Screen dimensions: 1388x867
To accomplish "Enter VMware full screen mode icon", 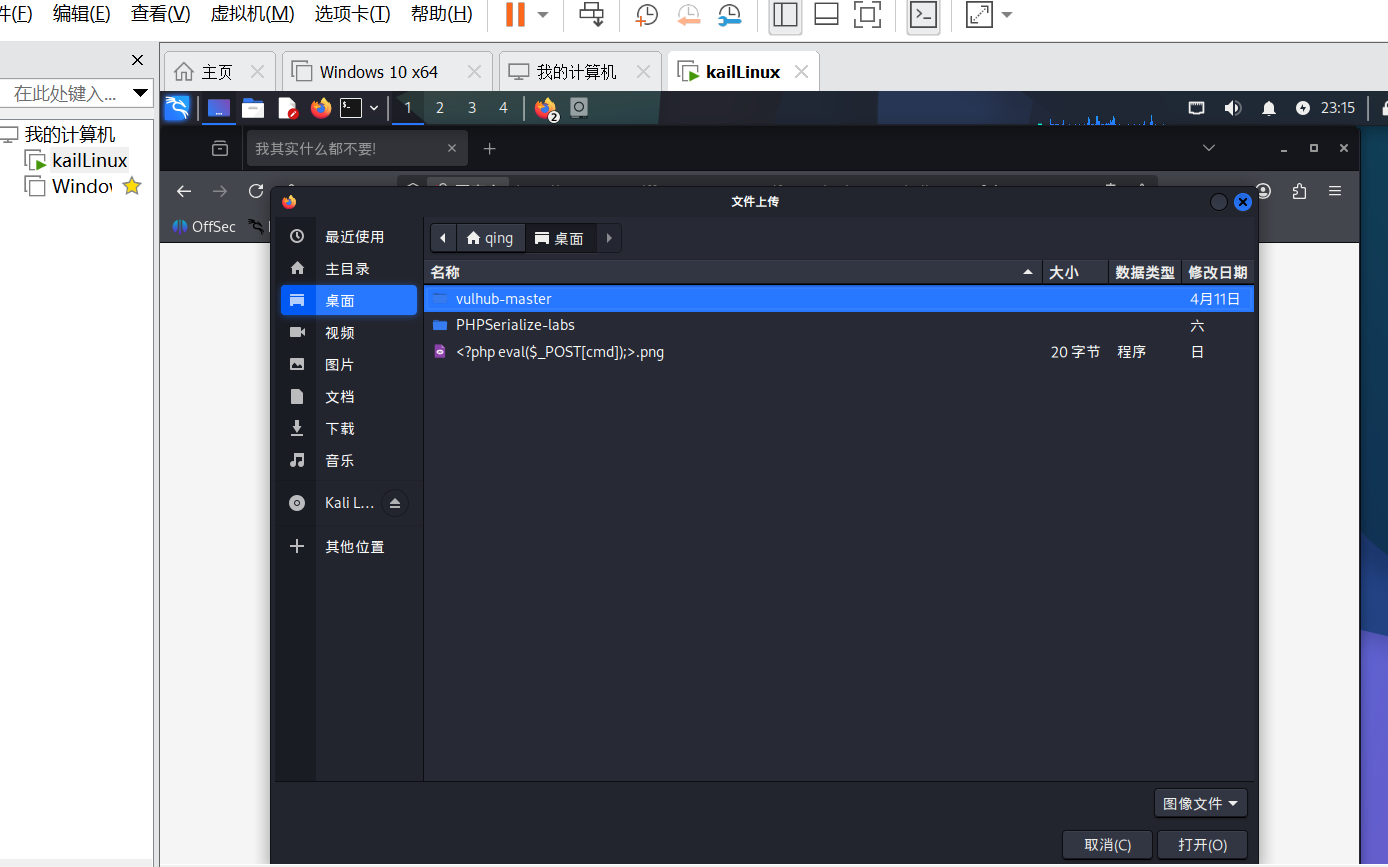I will [867, 15].
